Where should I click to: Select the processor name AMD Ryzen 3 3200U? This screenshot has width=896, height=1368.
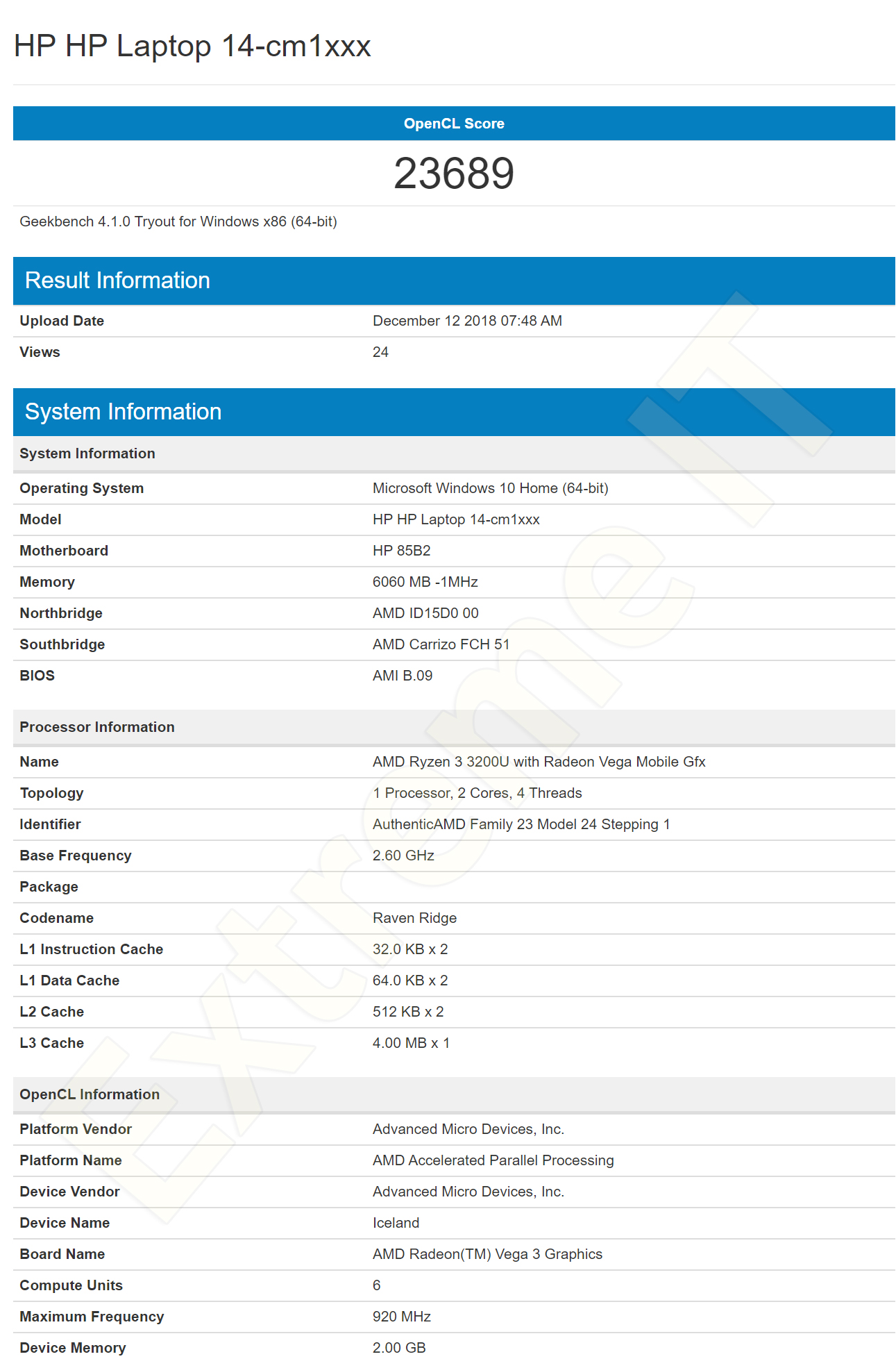point(539,762)
